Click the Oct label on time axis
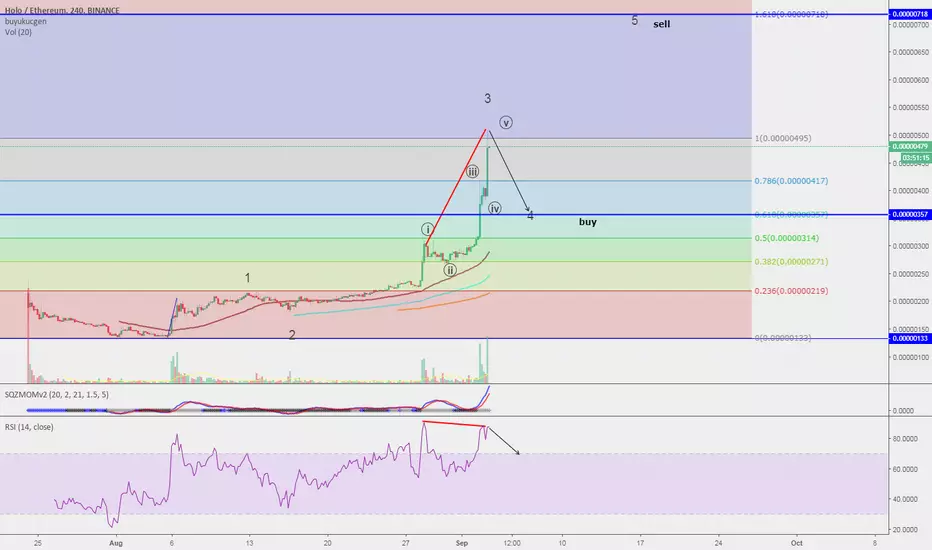Screen dimensions: 932x550 tap(796, 543)
